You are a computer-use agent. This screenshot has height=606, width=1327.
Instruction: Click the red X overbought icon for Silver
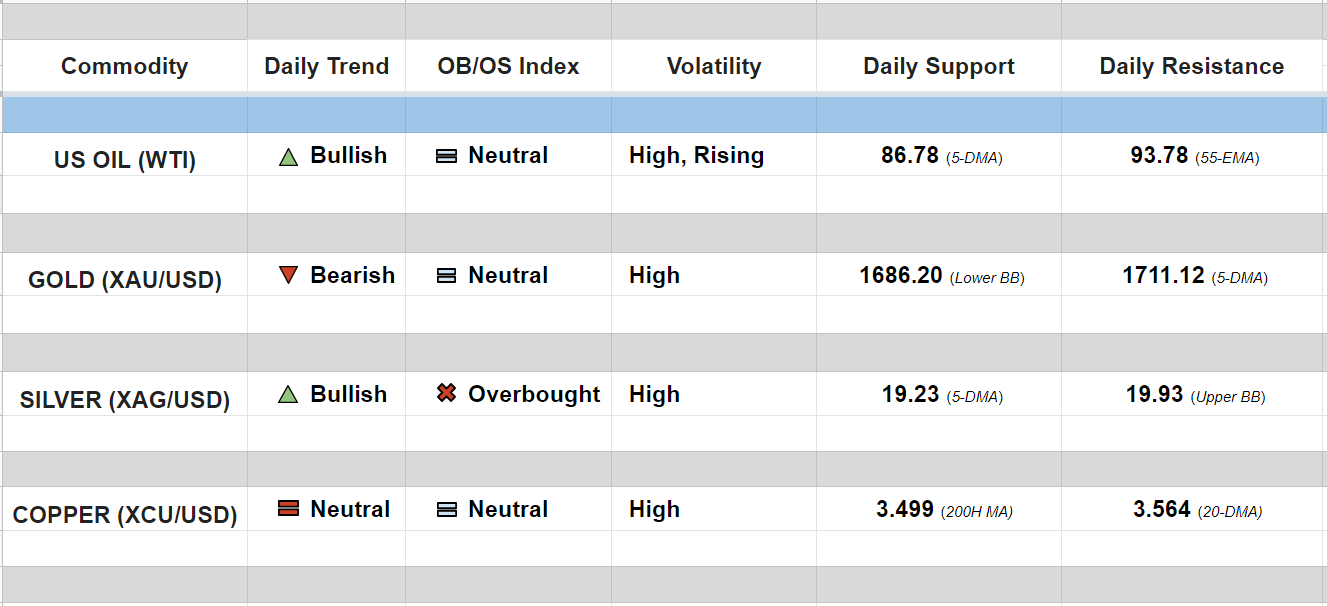447,394
